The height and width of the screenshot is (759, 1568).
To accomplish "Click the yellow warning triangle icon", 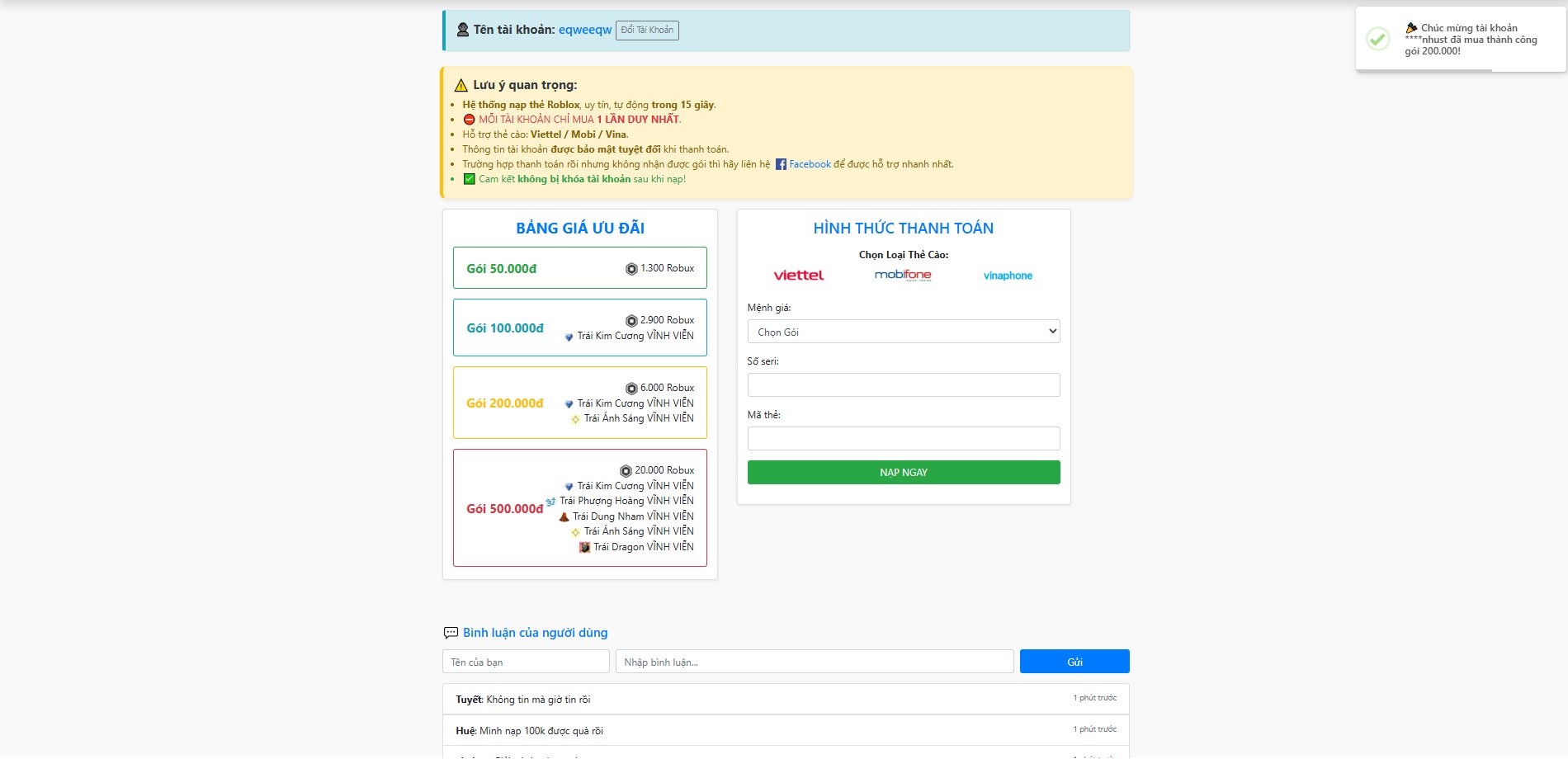I will coord(461,85).
